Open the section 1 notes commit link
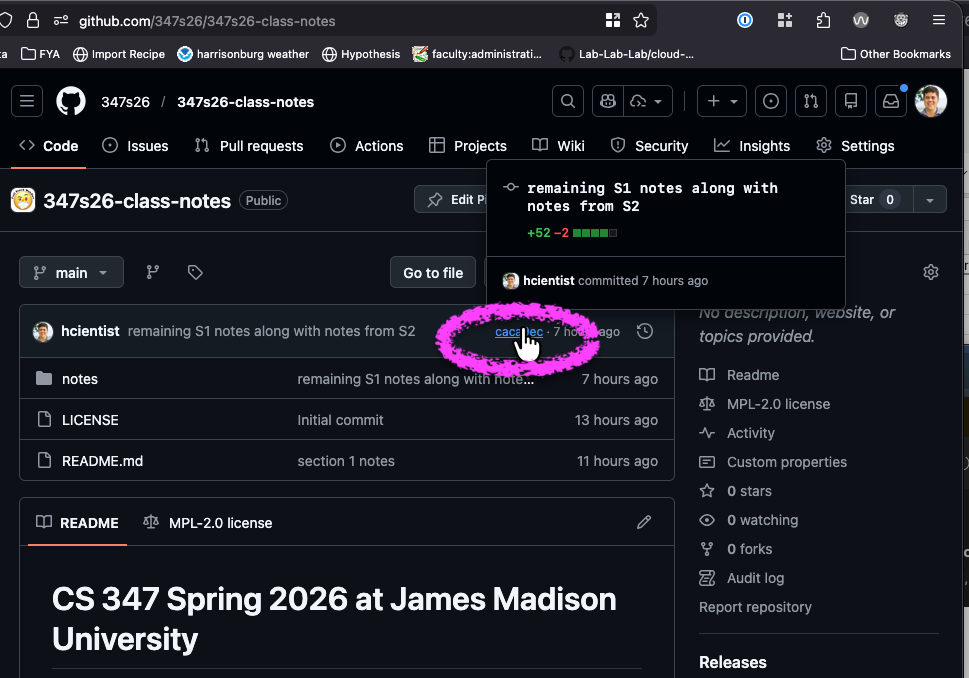 346,461
